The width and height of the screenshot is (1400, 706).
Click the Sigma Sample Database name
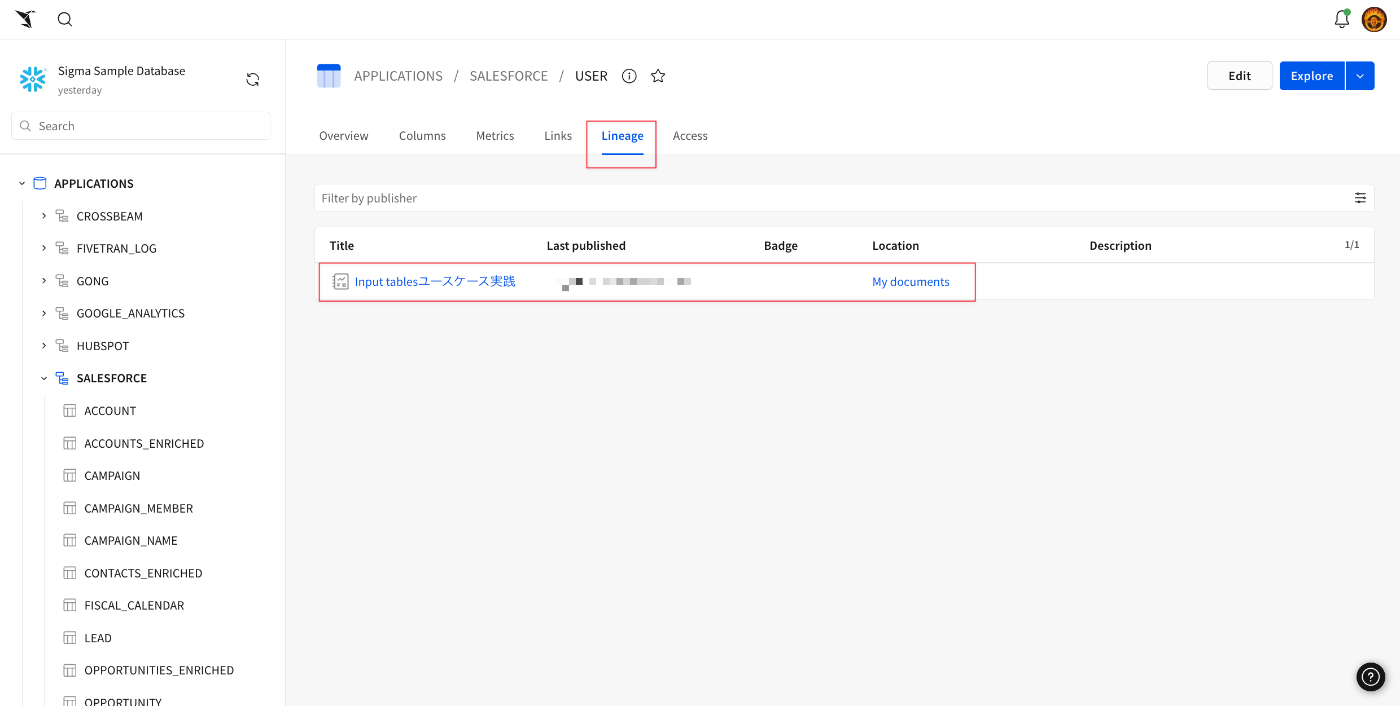(x=122, y=71)
